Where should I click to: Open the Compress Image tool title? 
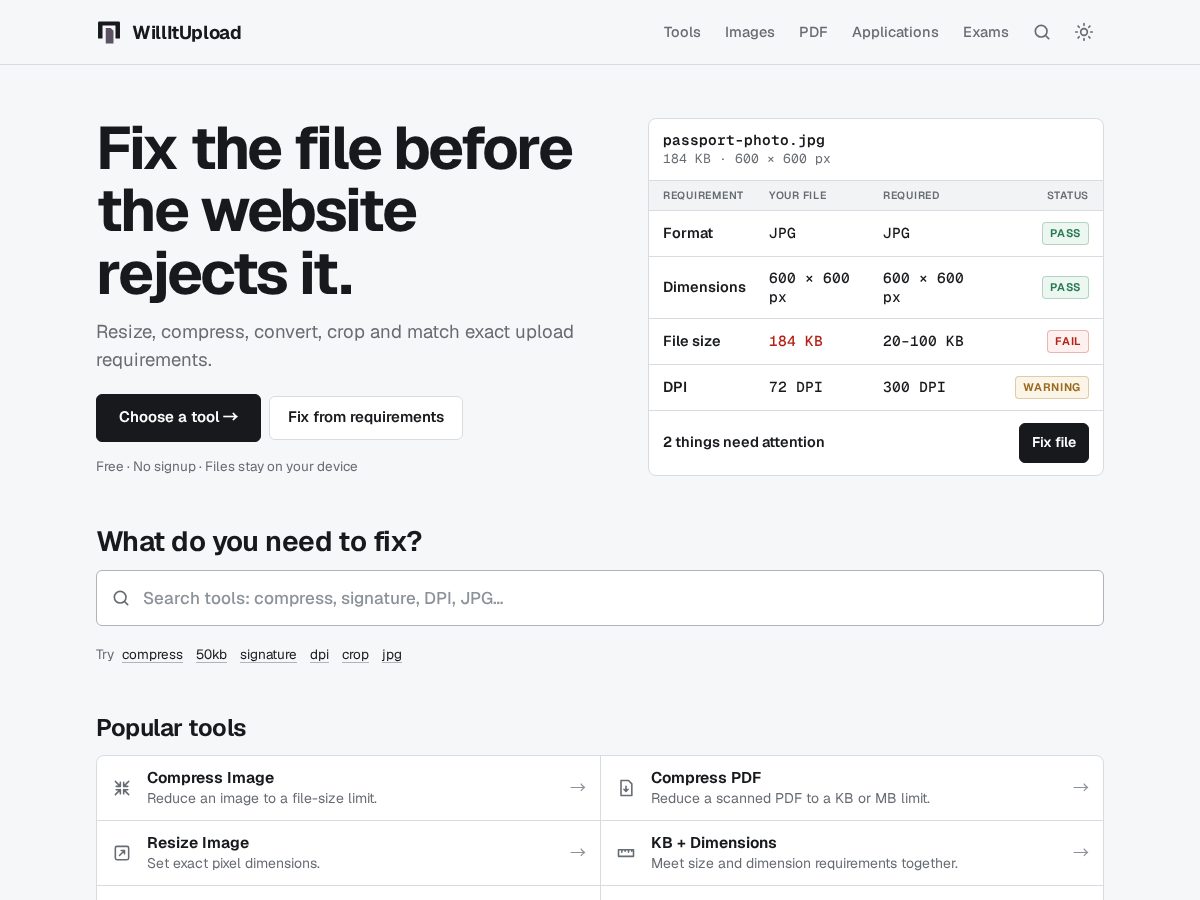click(210, 778)
